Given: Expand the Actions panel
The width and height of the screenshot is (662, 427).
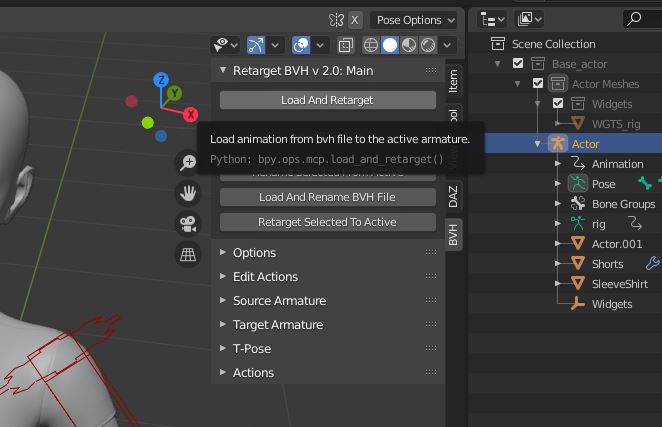Looking at the screenshot, I should 223,373.
